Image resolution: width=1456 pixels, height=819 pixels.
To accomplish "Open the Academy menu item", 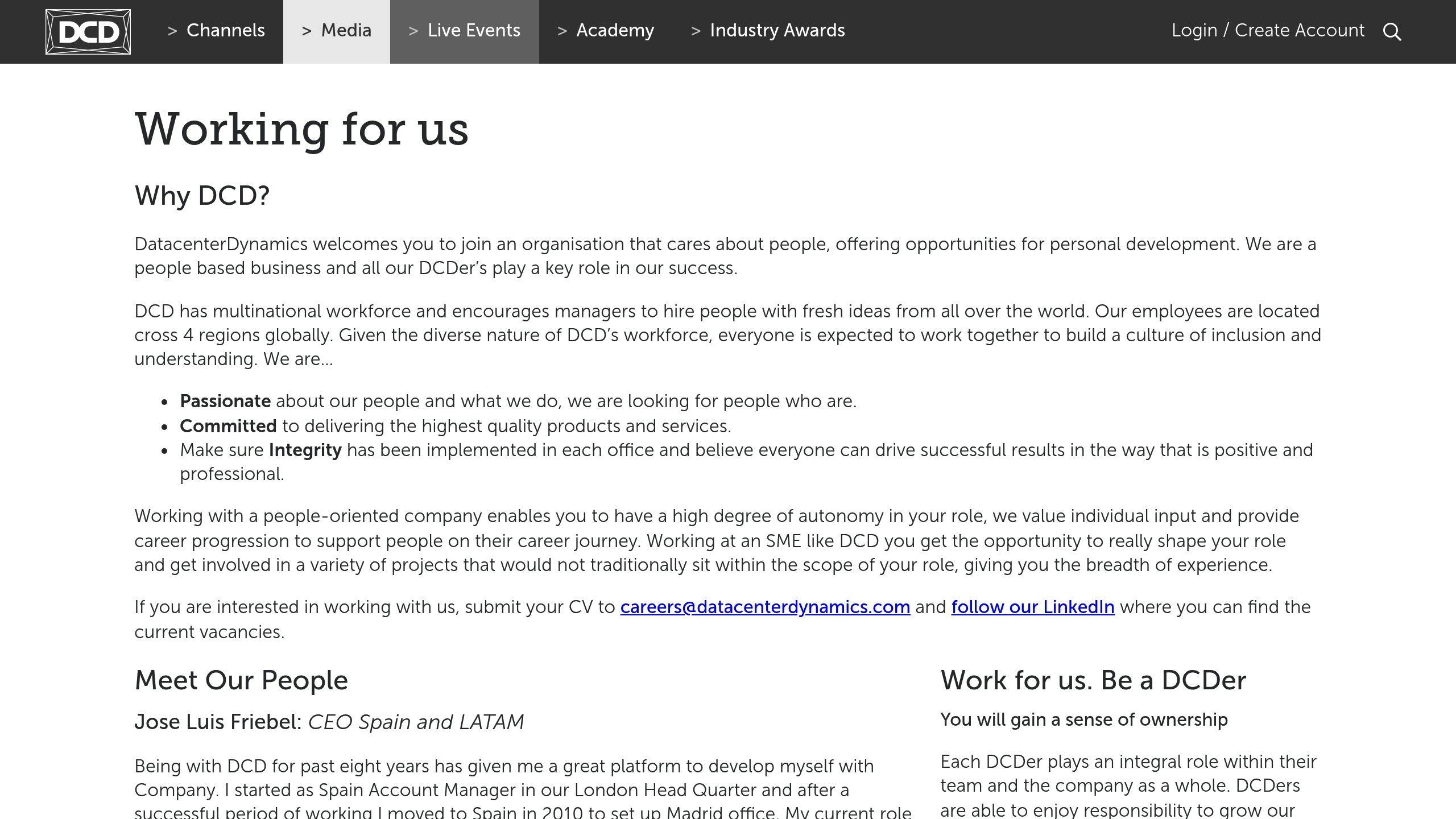I will [615, 31].
